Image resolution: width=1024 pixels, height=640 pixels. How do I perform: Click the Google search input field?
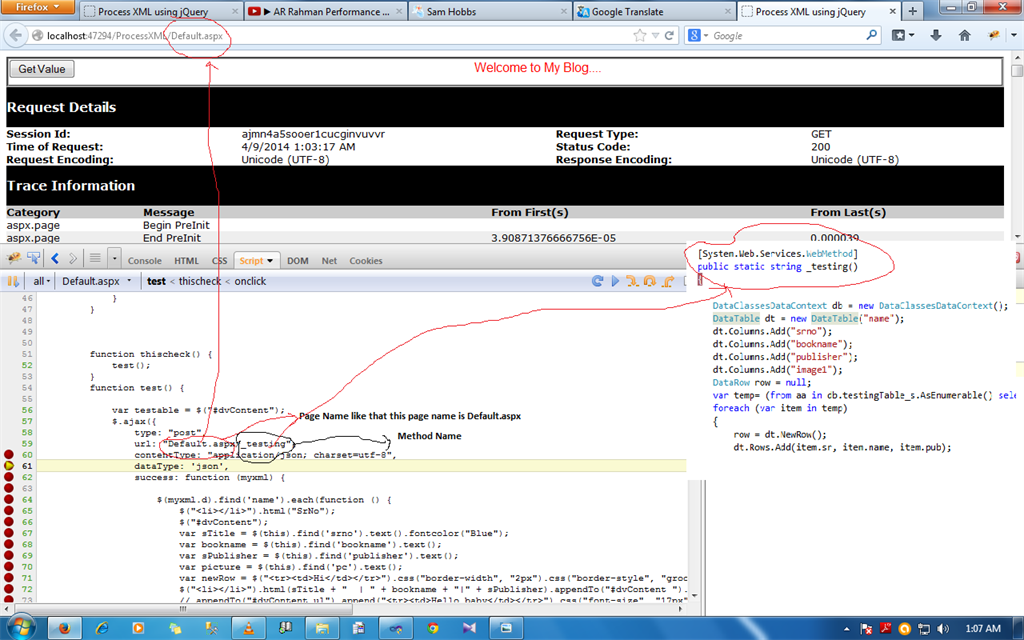787,35
